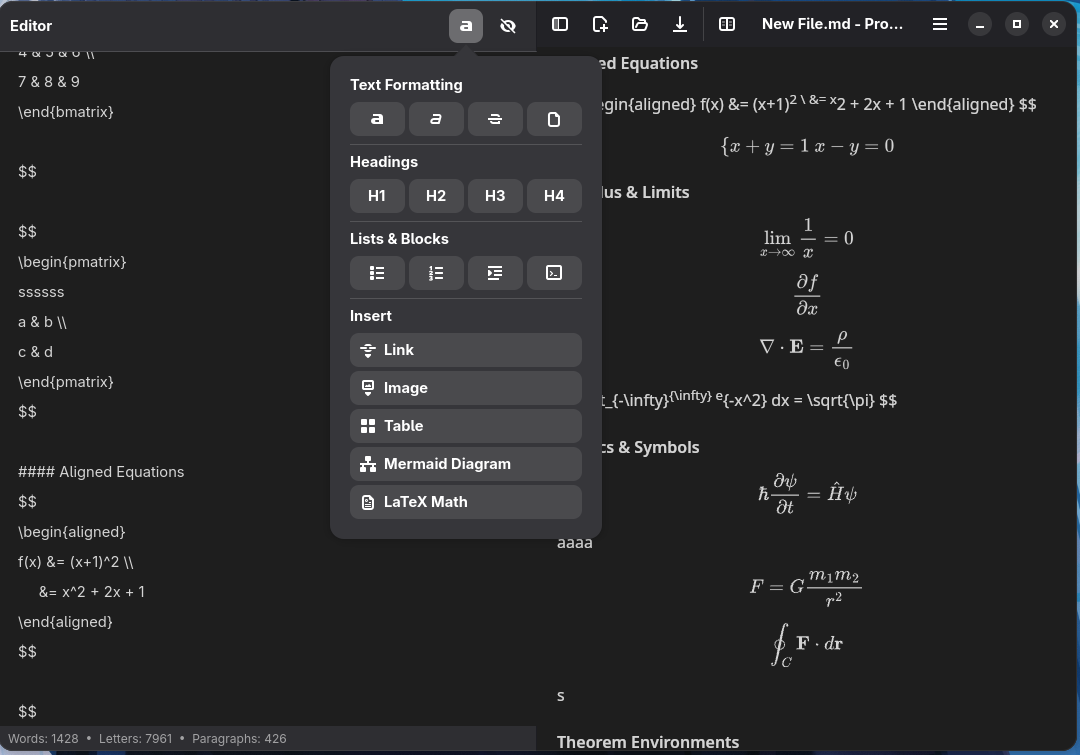Click the Paragraphs: 426 status entry
Viewport: 1080px width, 755px height.
pos(239,738)
